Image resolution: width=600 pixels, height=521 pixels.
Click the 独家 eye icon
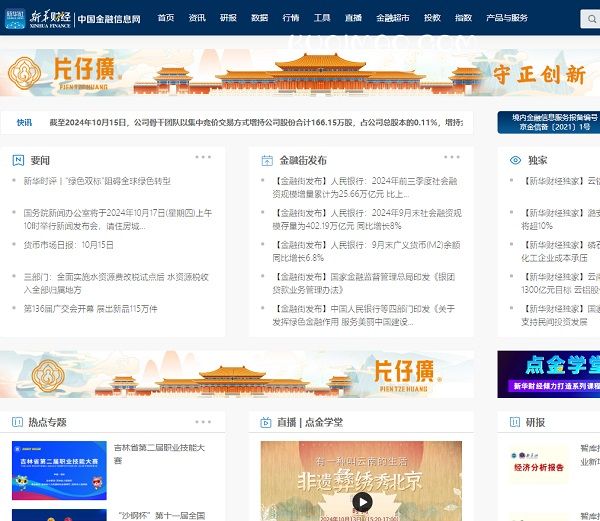(x=515, y=160)
